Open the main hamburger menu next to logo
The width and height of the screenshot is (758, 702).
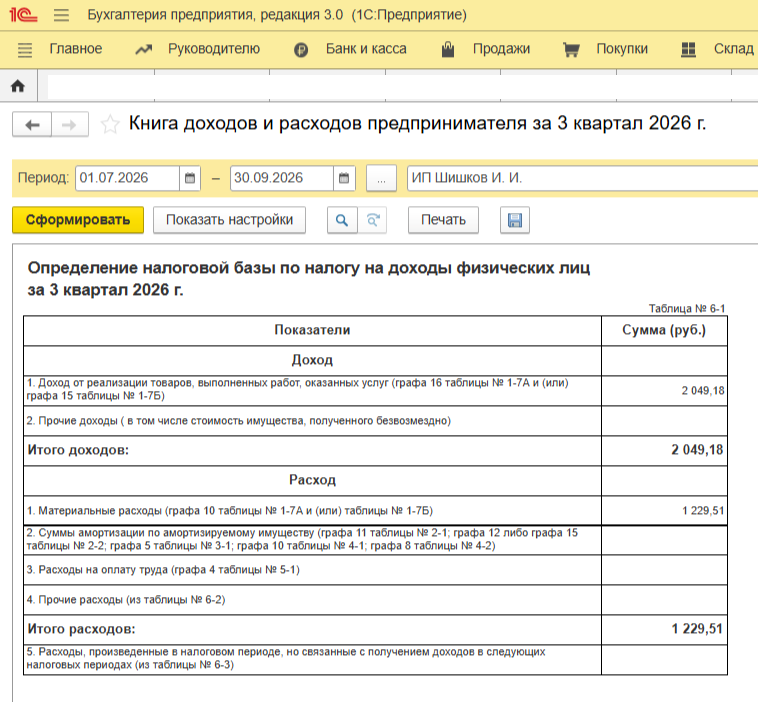point(61,15)
